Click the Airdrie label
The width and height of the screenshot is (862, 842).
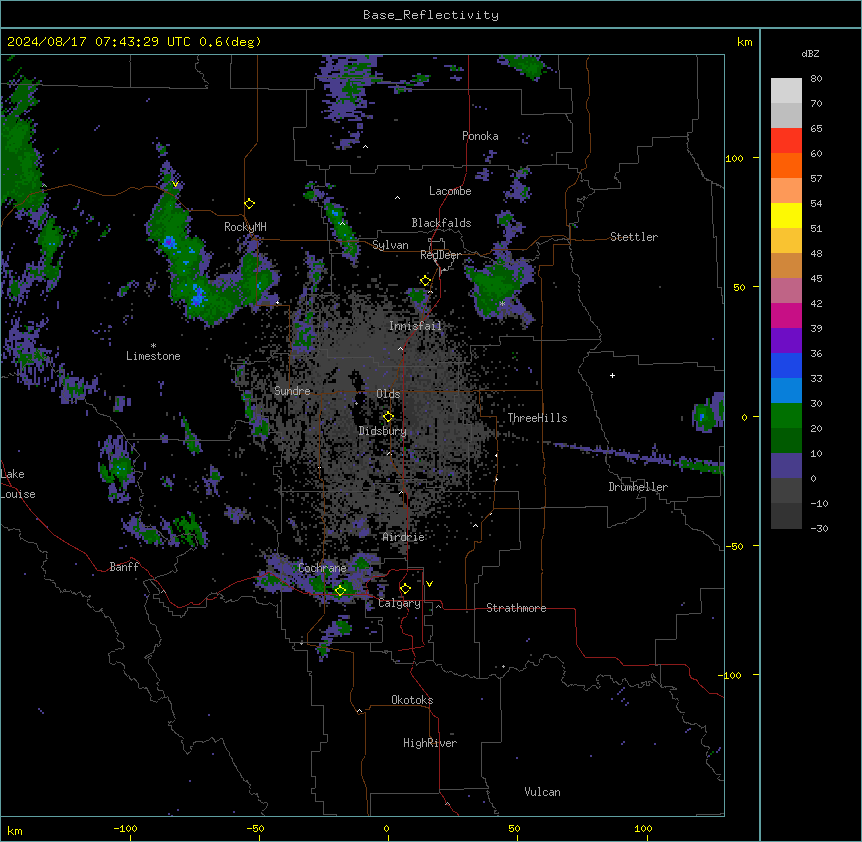[404, 537]
